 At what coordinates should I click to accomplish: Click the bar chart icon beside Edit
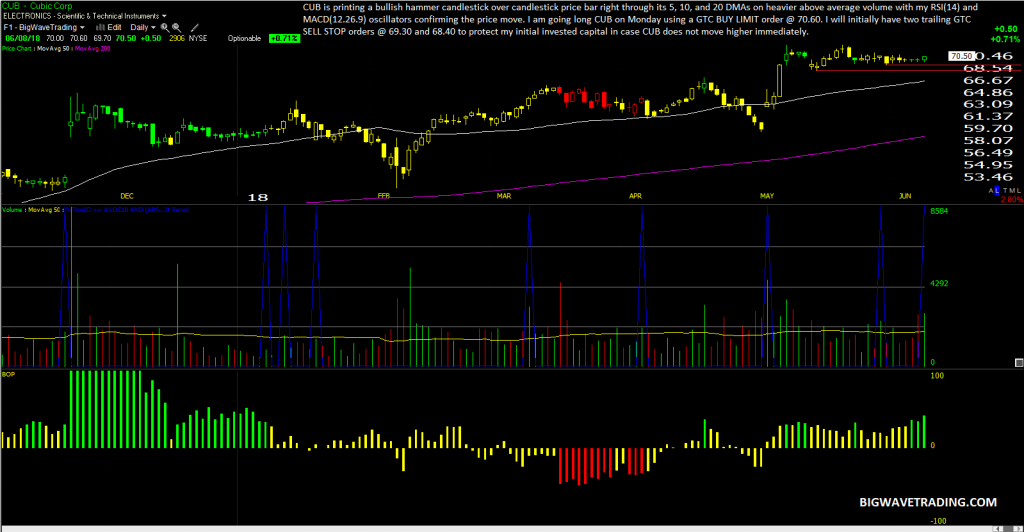click(x=100, y=27)
